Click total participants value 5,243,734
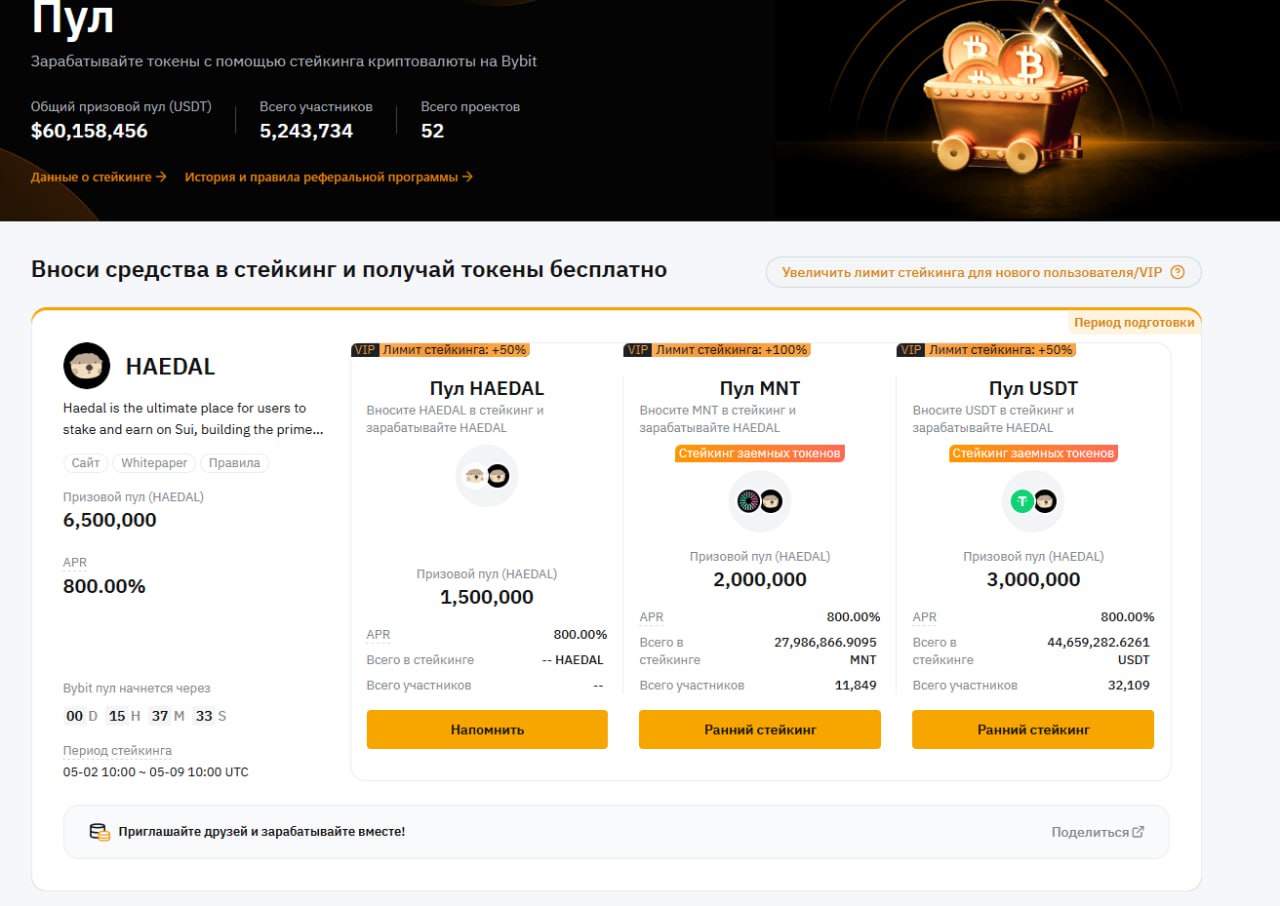The image size is (1280, 906). coord(306,131)
